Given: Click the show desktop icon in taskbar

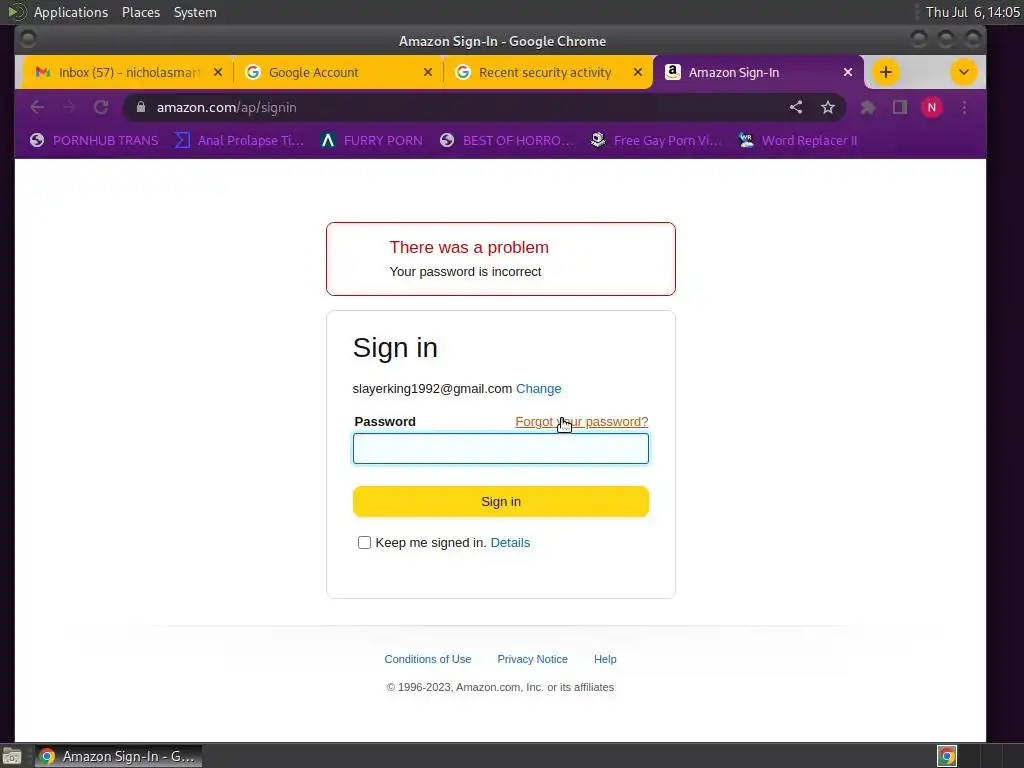Looking at the screenshot, I should click(x=12, y=756).
